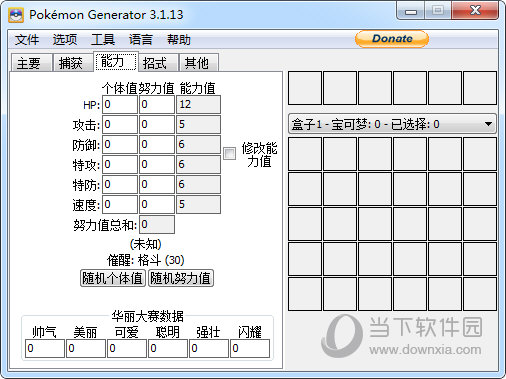Click the 随机努力值 button
The width and height of the screenshot is (506, 379).
pyautogui.click(x=181, y=278)
